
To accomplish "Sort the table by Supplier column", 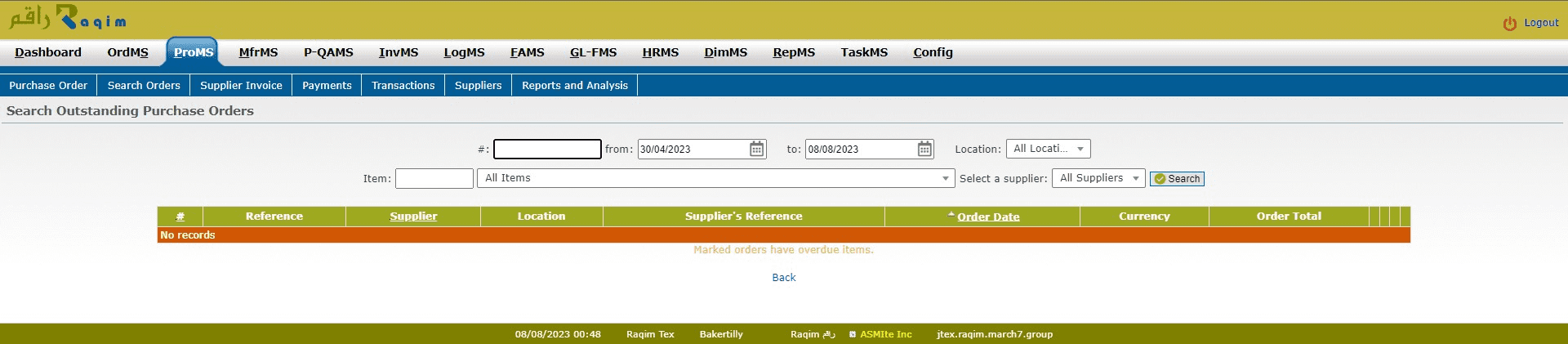I will (x=413, y=217).
